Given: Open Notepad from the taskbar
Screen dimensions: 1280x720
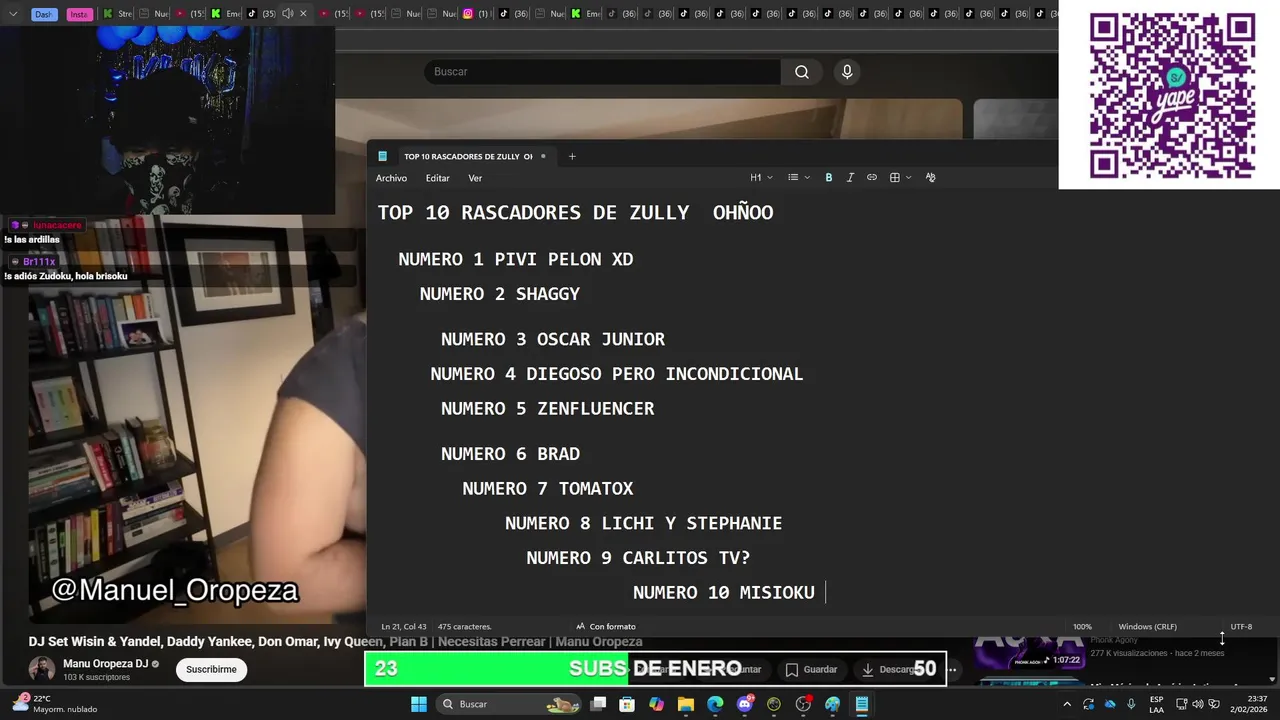Looking at the screenshot, I should point(861,704).
